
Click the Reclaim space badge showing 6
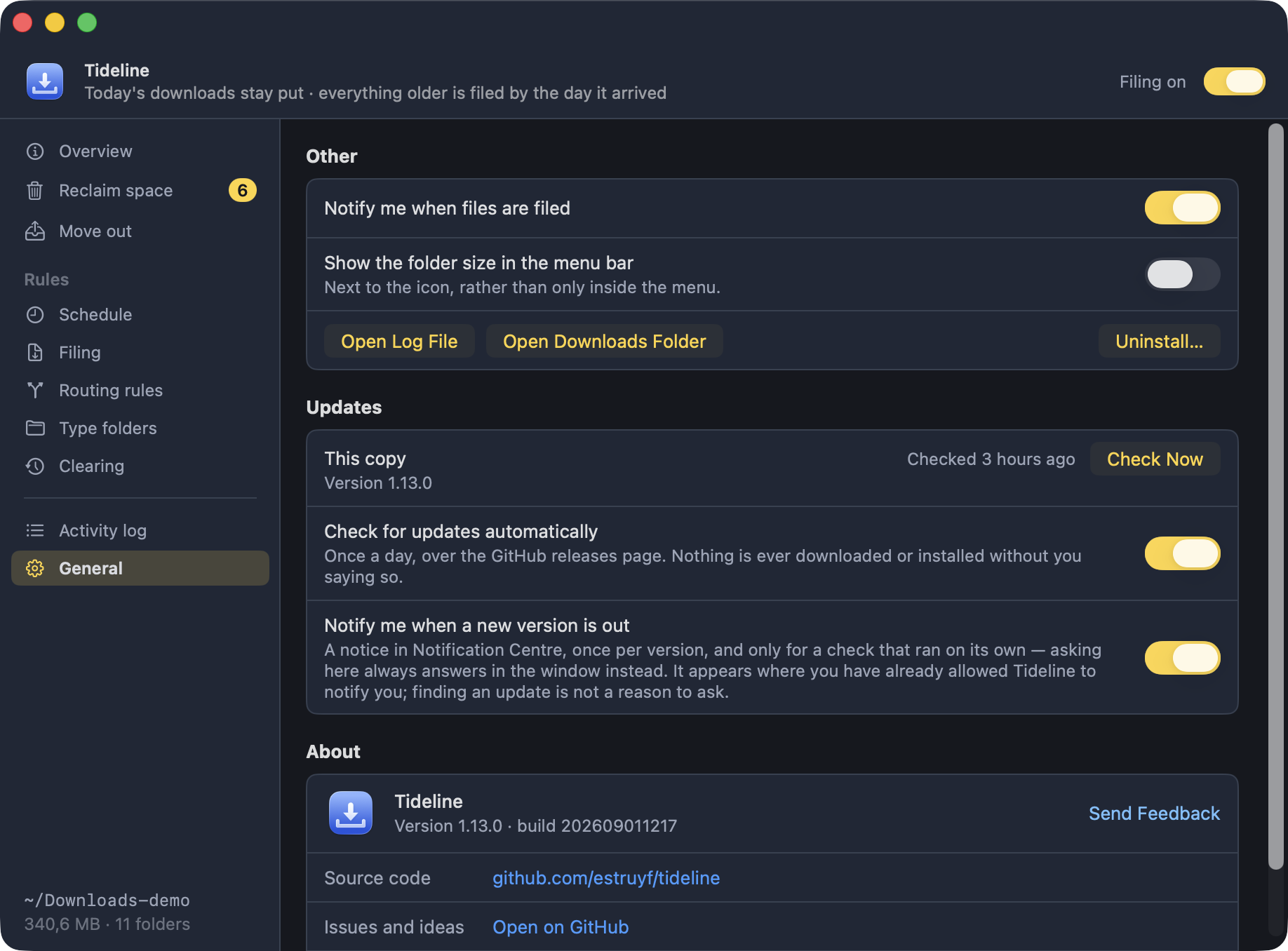[x=243, y=190]
